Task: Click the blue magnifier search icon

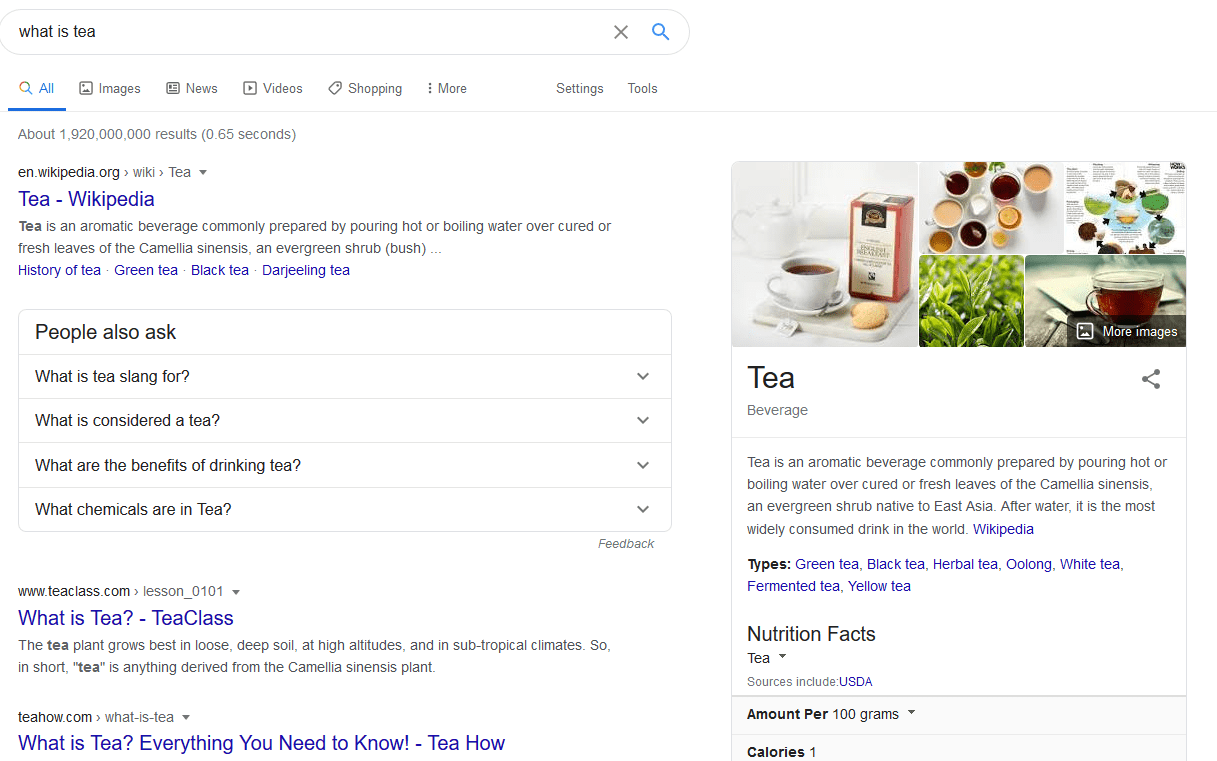Action: 660,31
